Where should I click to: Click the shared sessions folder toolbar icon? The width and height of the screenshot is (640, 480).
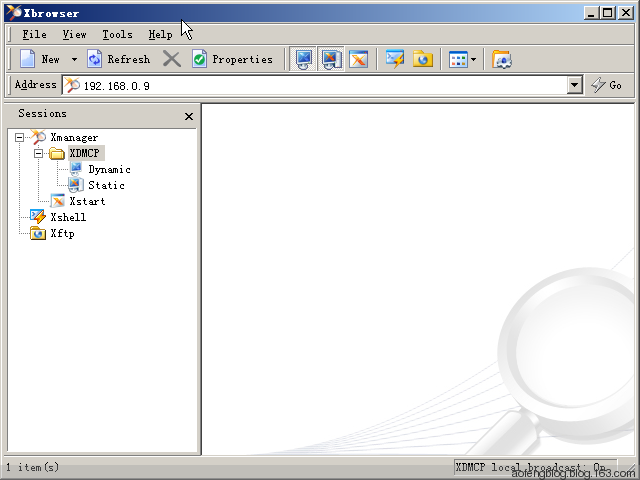point(502,59)
